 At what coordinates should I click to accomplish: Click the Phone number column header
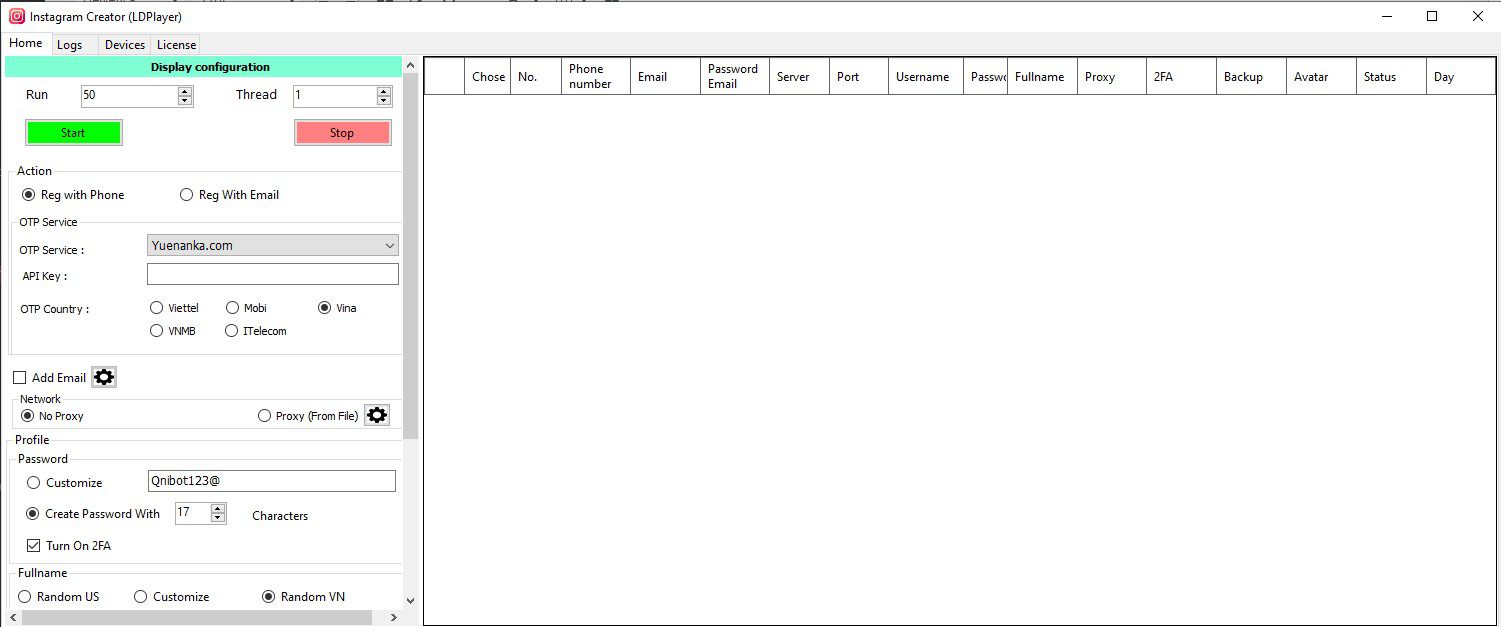tap(596, 77)
